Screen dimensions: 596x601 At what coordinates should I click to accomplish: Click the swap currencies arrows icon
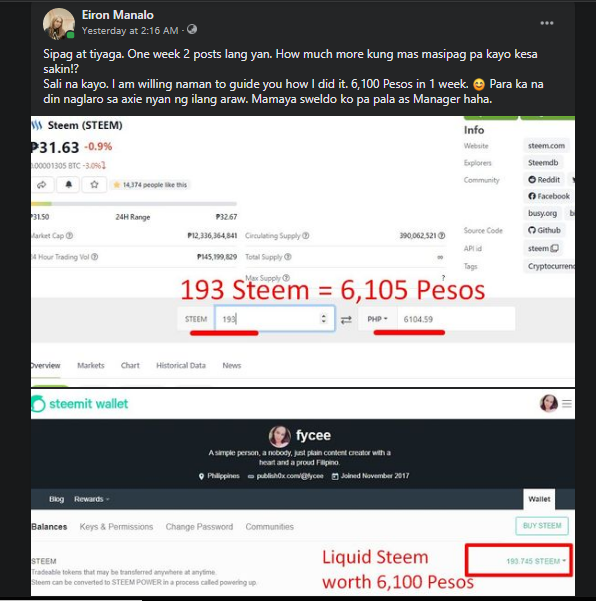(346, 319)
